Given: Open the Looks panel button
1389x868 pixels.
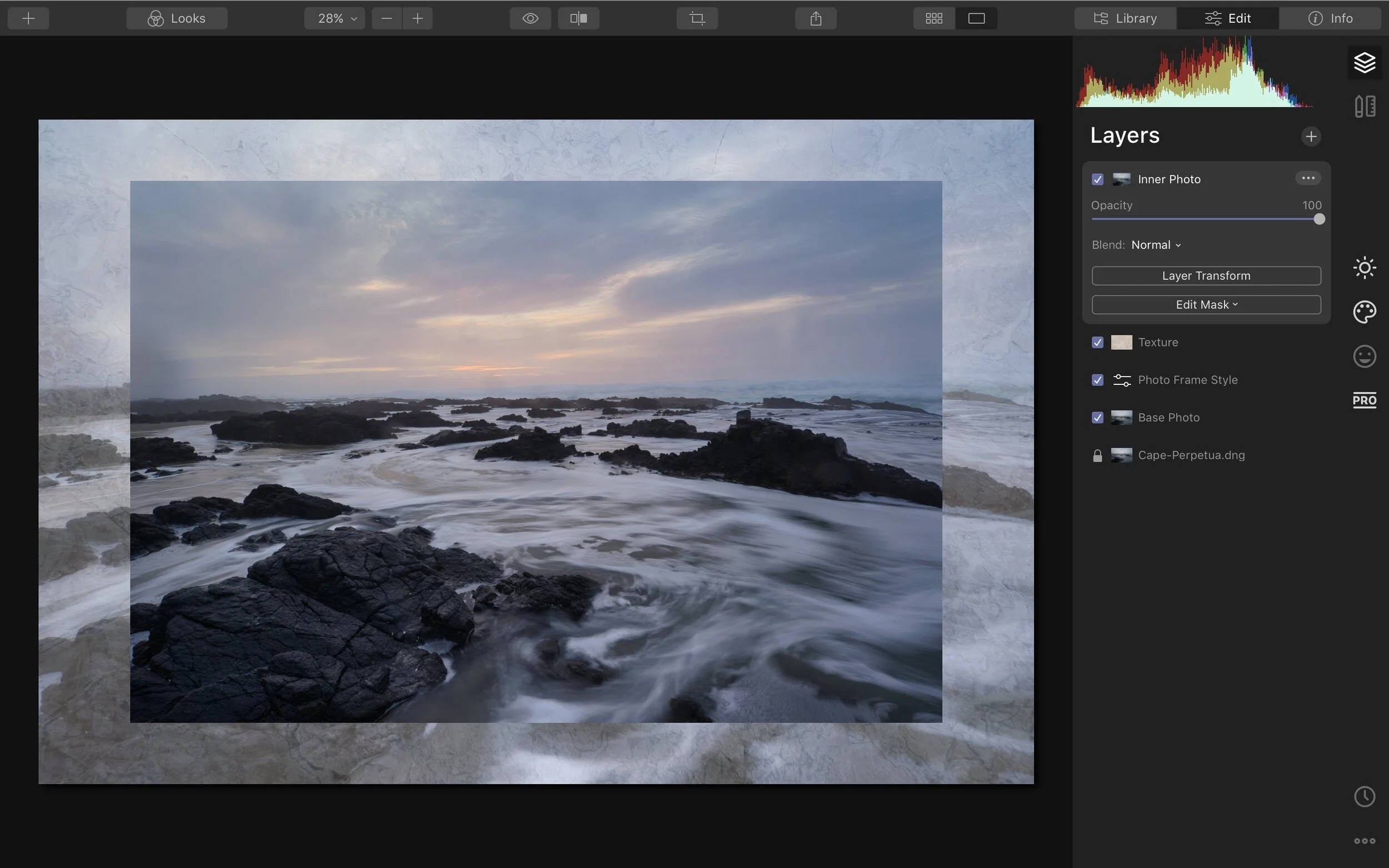Looking at the screenshot, I should point(177,18).
